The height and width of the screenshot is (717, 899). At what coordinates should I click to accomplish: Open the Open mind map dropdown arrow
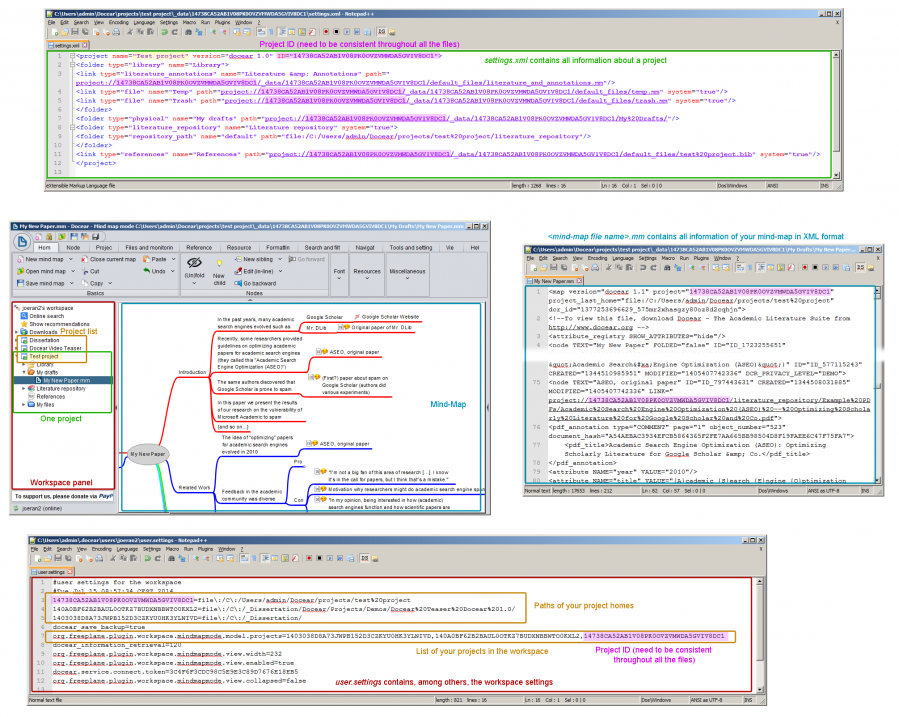[x=72, y=271]
